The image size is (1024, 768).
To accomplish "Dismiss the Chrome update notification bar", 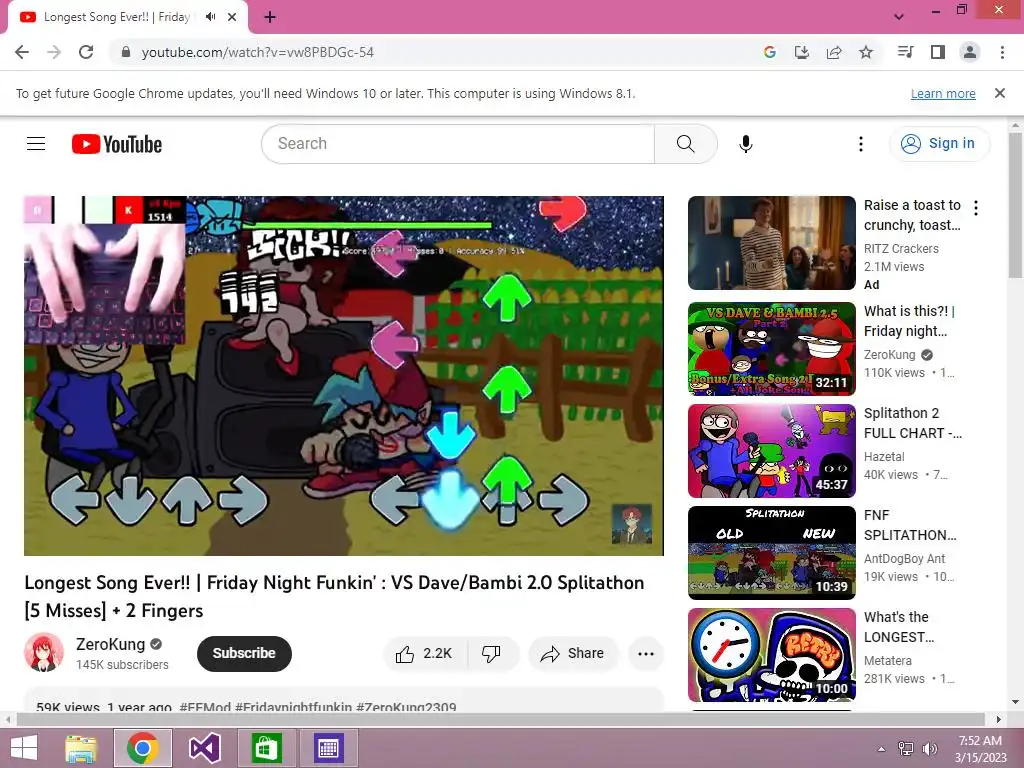I will click(1000, 93).
